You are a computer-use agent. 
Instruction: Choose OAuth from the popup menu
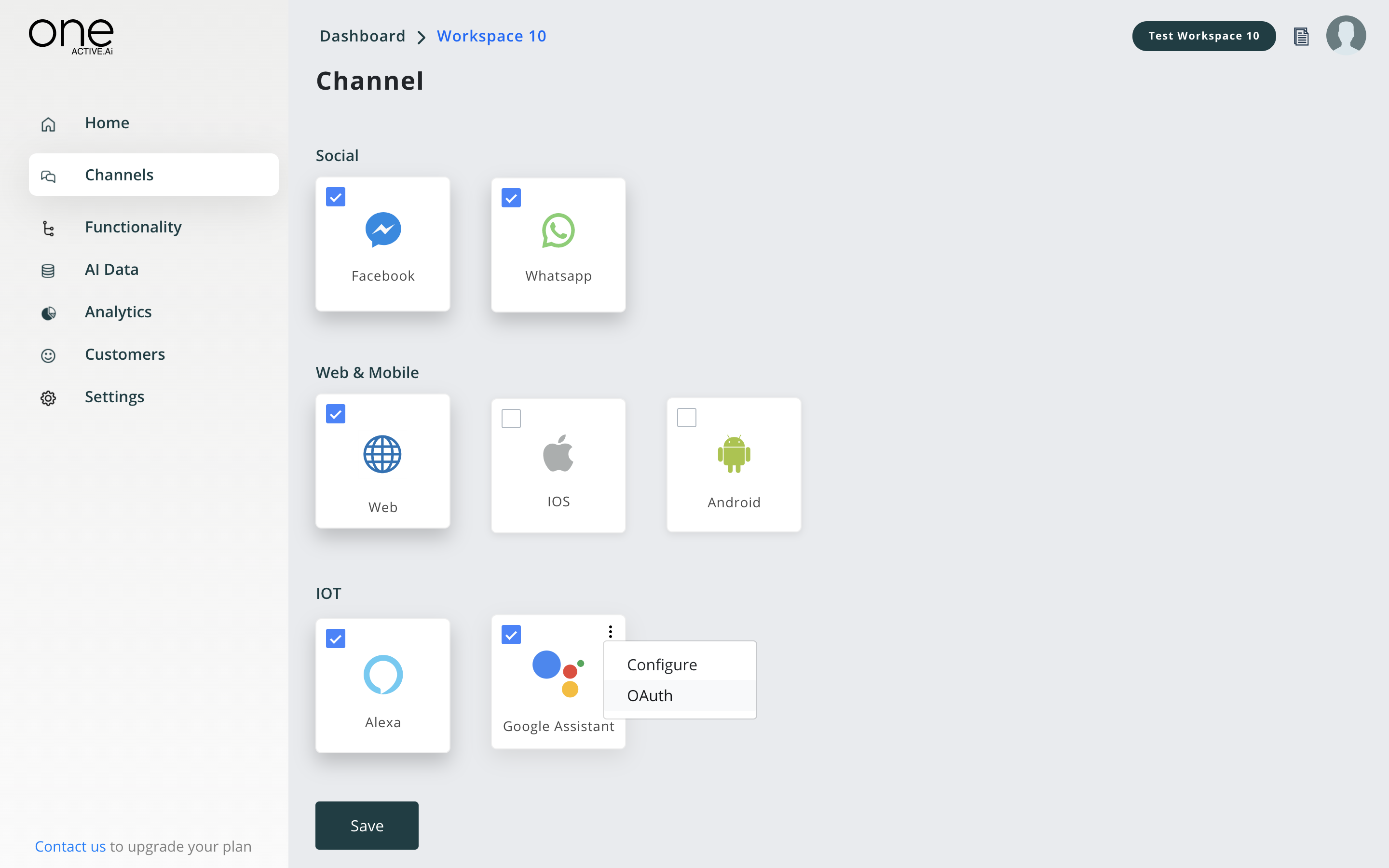point(680,695)
